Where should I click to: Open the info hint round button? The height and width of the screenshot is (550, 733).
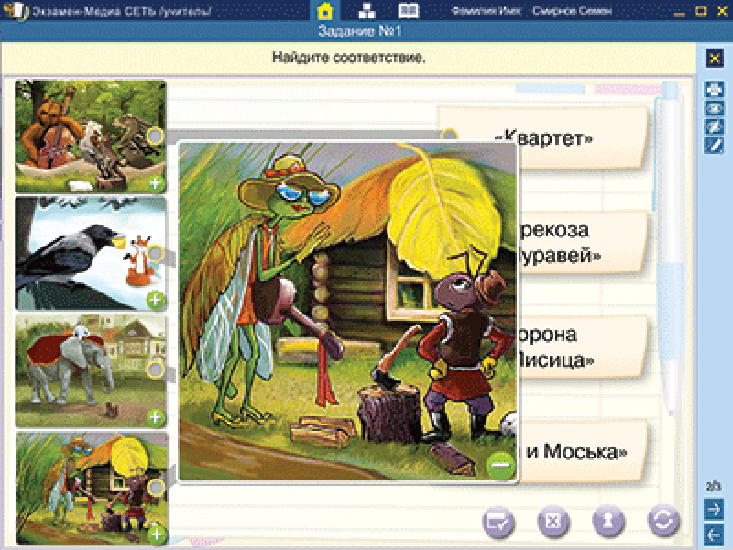607,521
